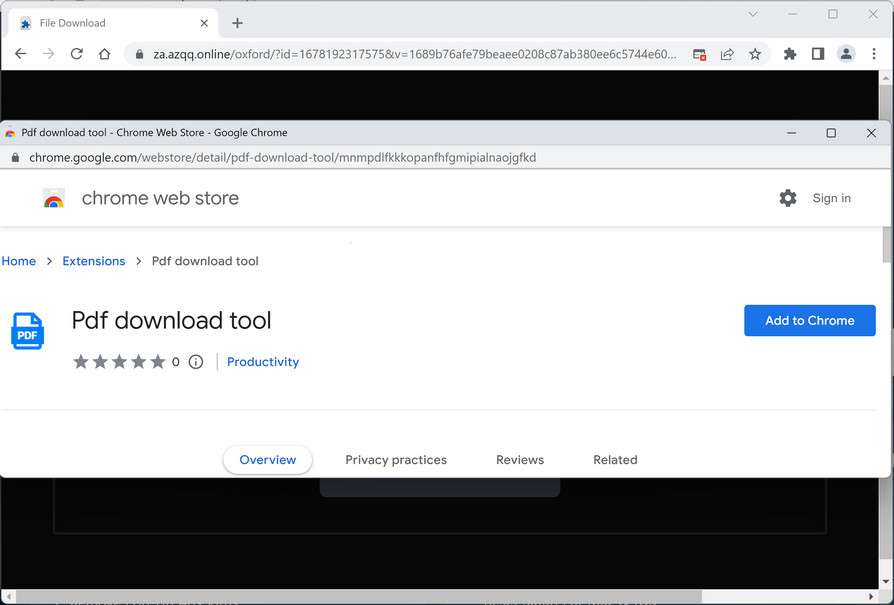This screenshot has width=894, height=605.
Task: Minimize the Chrome Web Store popup window
Action: [x=791, y=133]
